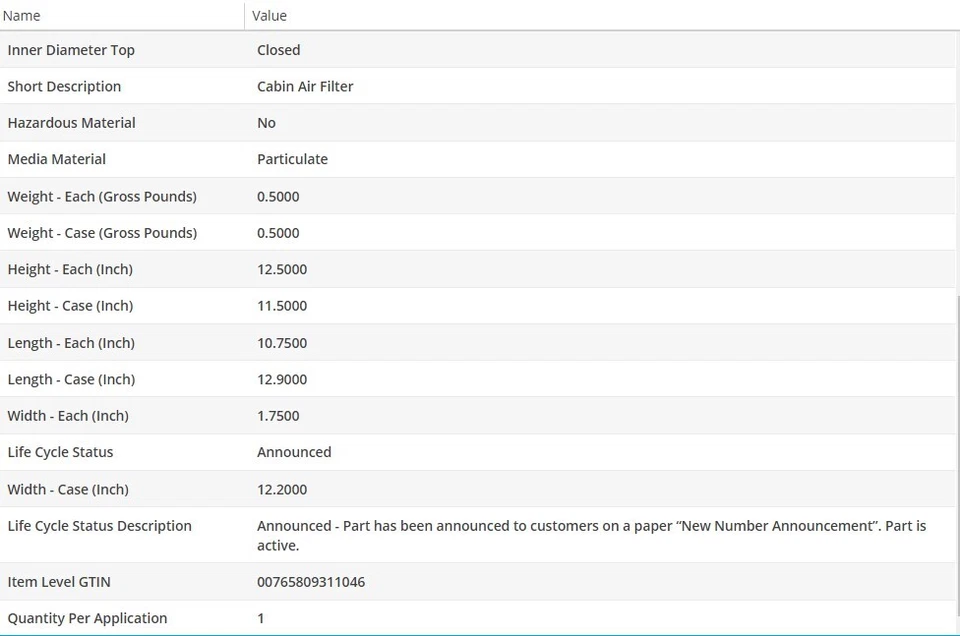The height and width of the screenshot is (636, 960).
Task: Select Length - Each (Inch) label
Action: (71, 343)
